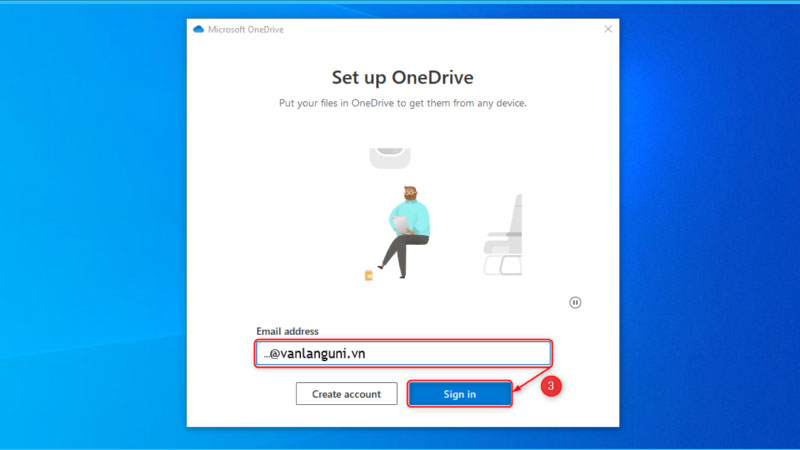Click the "Email address" label

coord(287,331)
